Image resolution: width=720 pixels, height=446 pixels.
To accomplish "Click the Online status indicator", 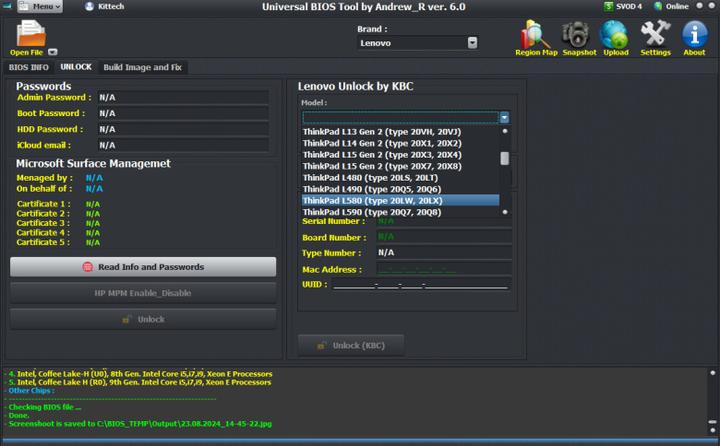I will pos(672,6).
